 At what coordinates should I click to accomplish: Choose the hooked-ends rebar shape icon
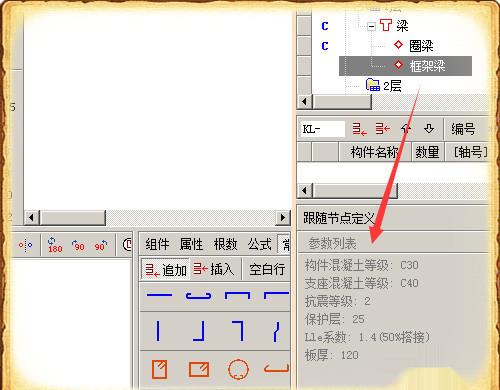pos(198,296)
